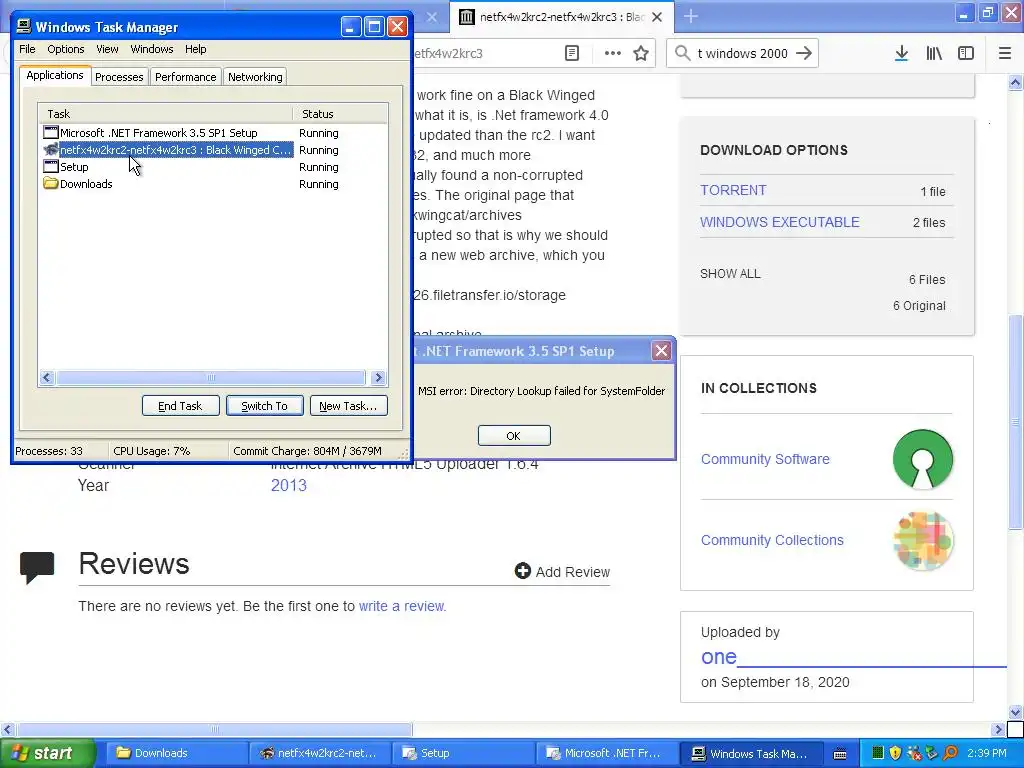Submit search with the arrow button

[x=804, y=53]
